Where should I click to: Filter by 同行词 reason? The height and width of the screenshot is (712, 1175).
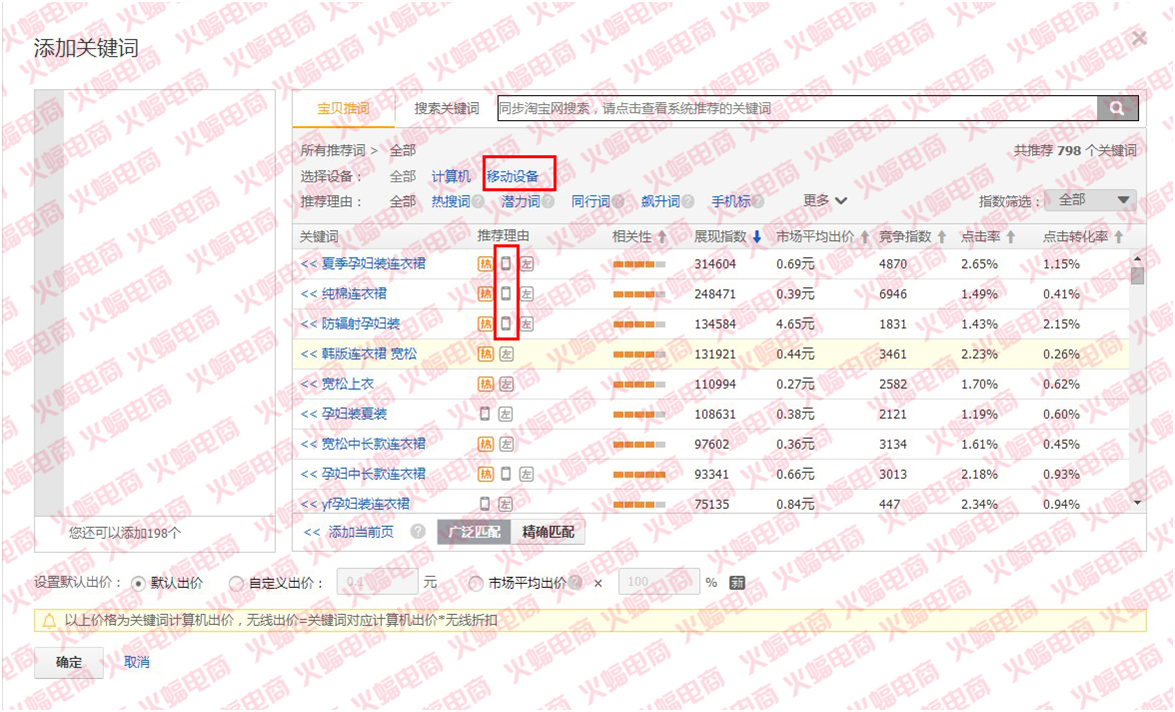click(x=590, y=202)
